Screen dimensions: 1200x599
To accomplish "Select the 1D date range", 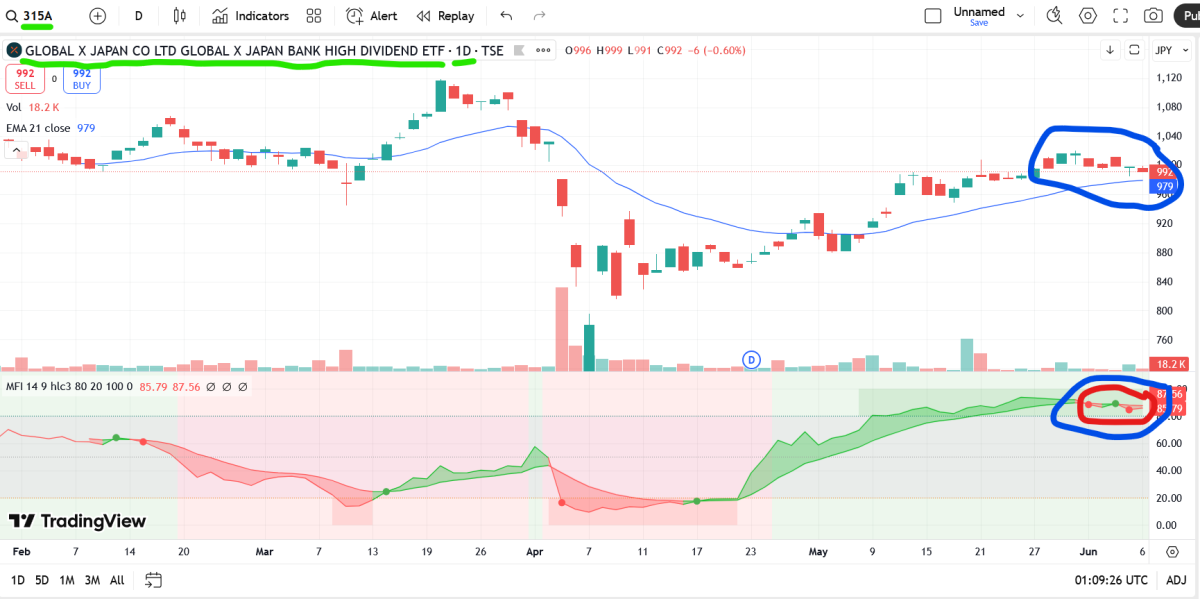I will click(18, 580).
